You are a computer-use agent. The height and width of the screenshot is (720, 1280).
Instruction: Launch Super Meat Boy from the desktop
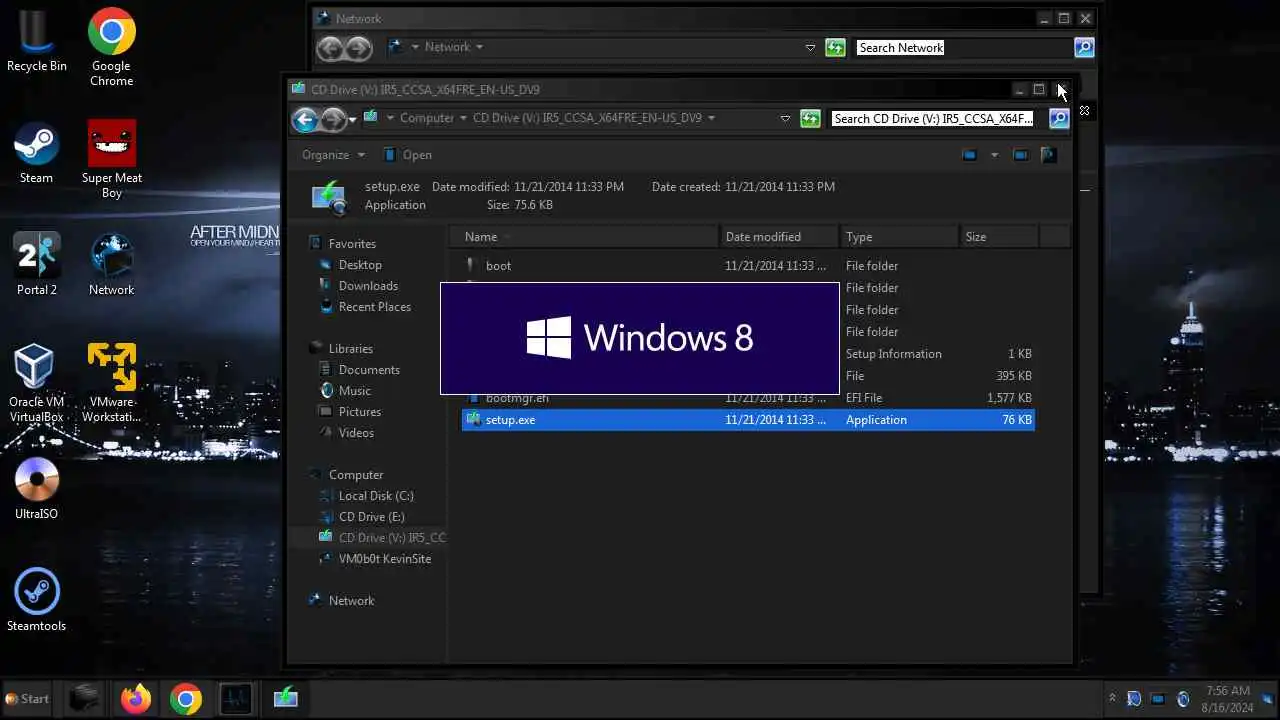pyautogui.click(x=111, y=160)
